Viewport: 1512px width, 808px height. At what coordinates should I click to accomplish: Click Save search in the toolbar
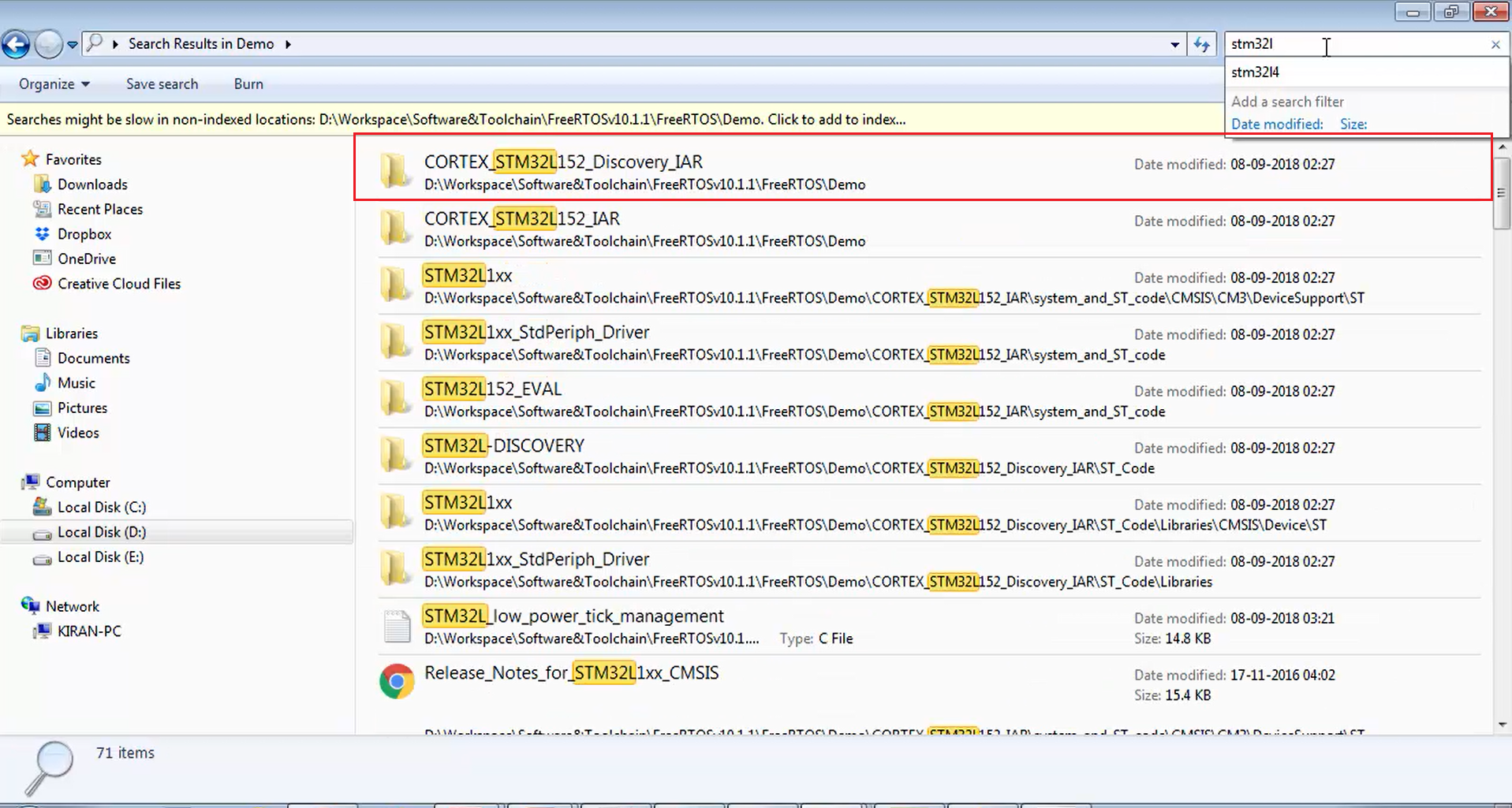(x=162, y=84)
